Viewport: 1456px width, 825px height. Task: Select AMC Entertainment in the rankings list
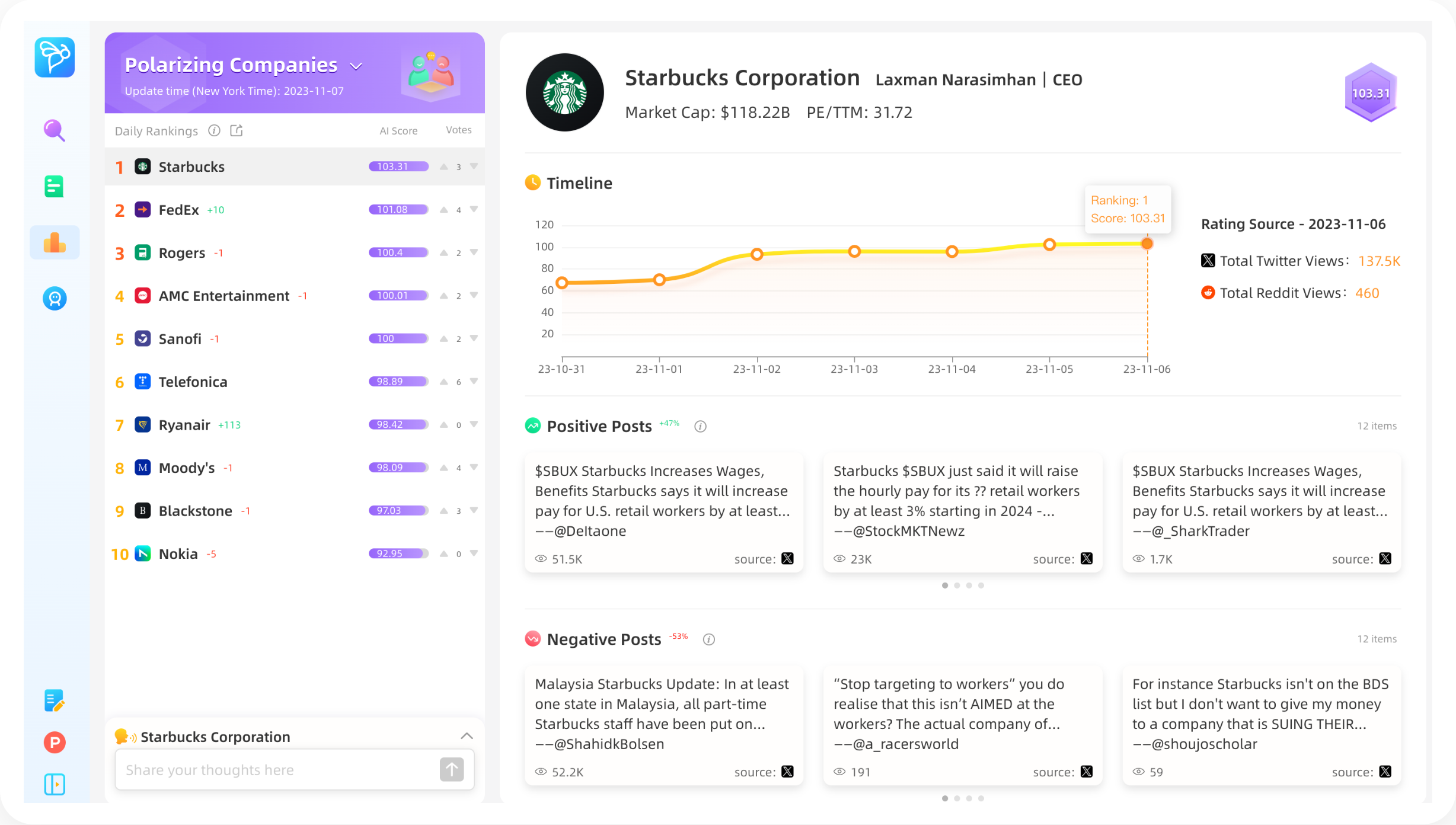(224, 296)
